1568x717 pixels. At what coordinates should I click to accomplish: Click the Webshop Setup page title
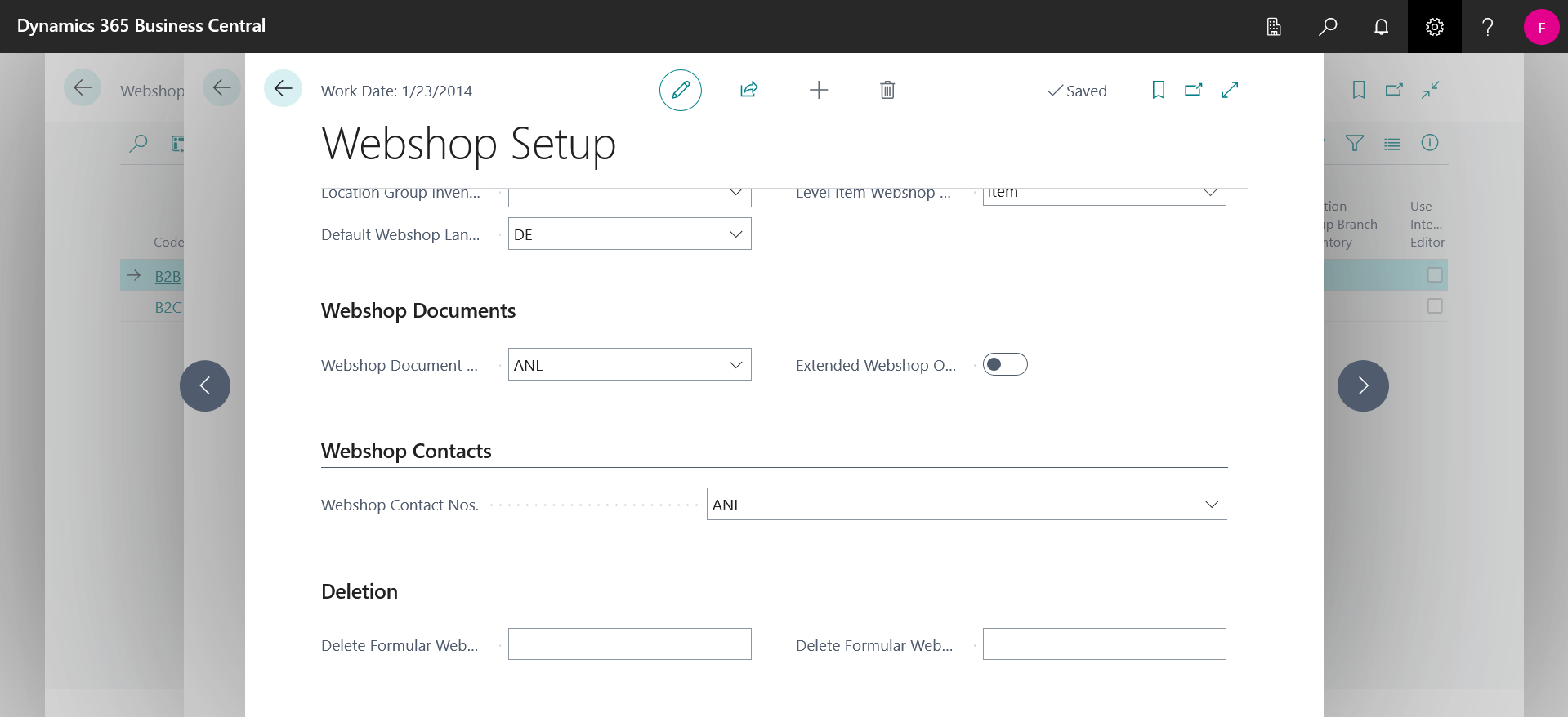tap(468, 144)
